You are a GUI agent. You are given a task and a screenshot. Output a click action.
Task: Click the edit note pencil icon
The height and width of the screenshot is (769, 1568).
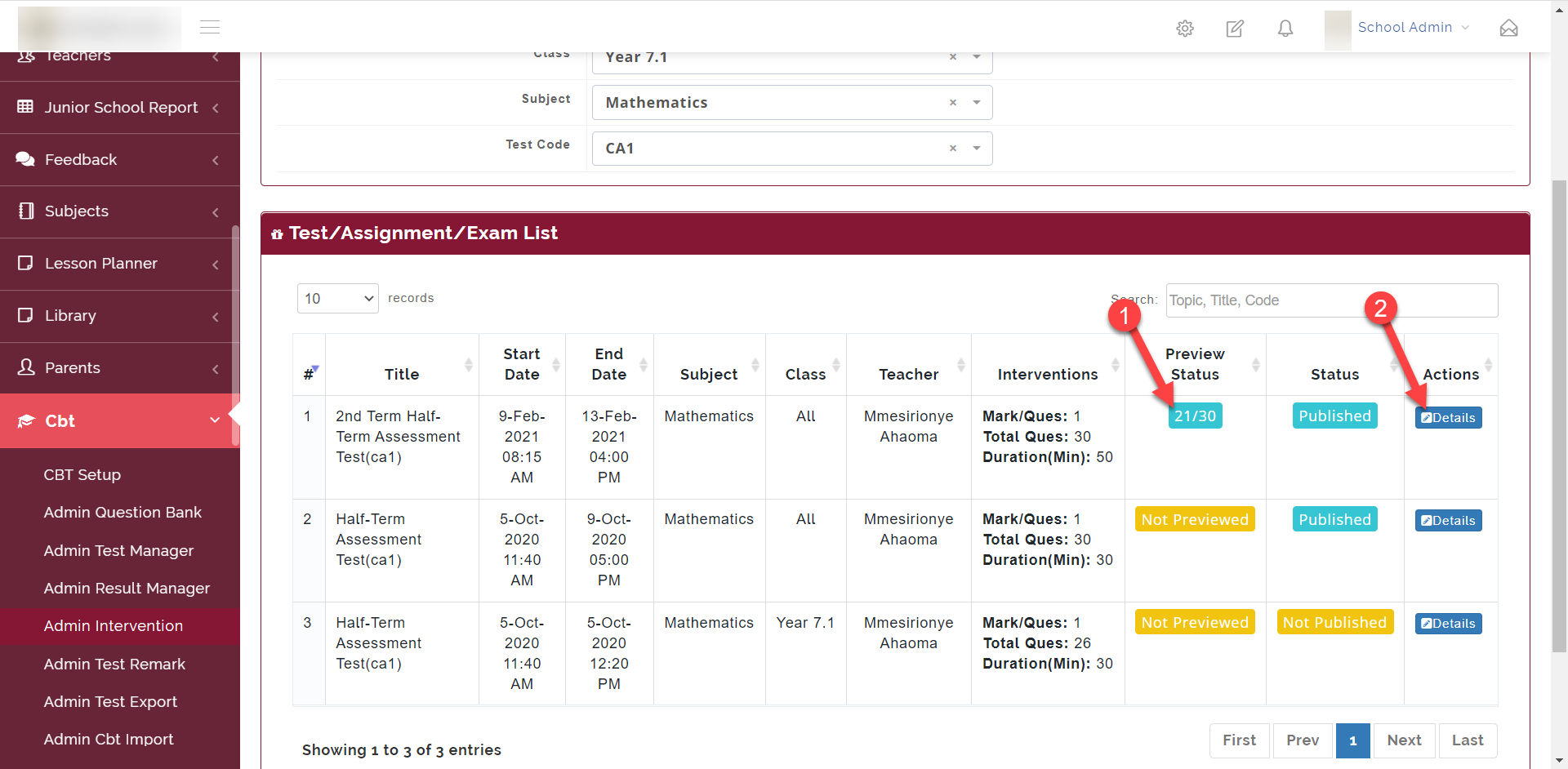(x=1235, y=29)
